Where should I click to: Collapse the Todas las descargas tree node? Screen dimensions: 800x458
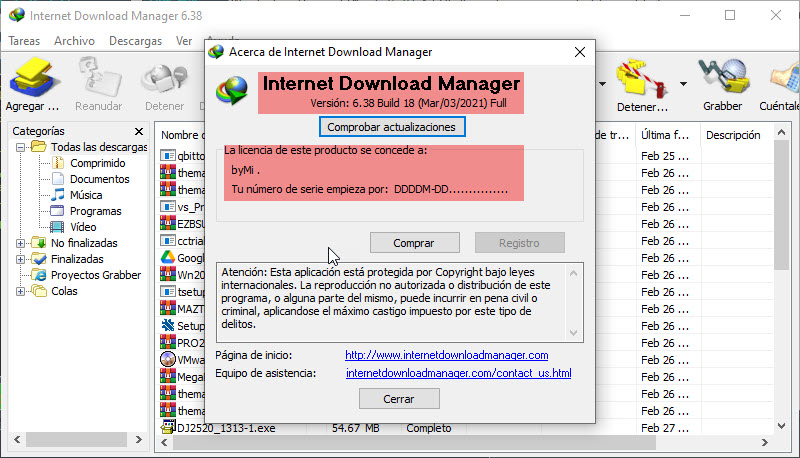(20, 147)
